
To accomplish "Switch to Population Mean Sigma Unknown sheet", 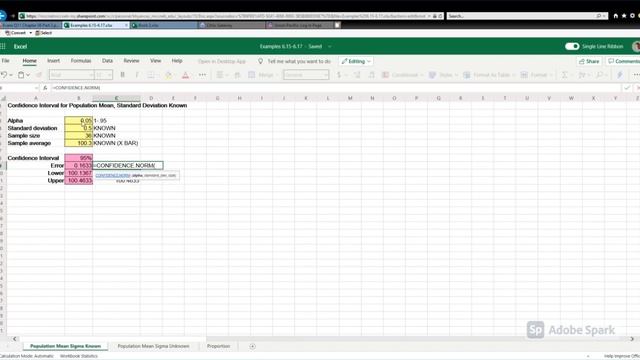I will pos(153,346).
